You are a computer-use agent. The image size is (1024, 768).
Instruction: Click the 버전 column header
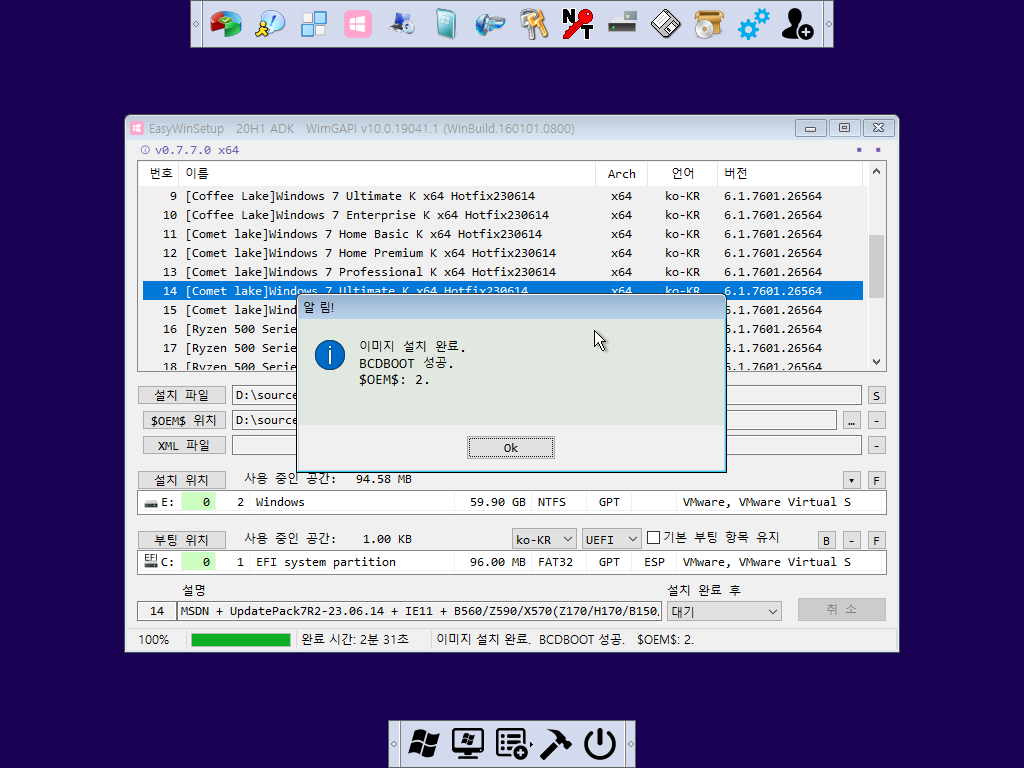click(790, 174)
